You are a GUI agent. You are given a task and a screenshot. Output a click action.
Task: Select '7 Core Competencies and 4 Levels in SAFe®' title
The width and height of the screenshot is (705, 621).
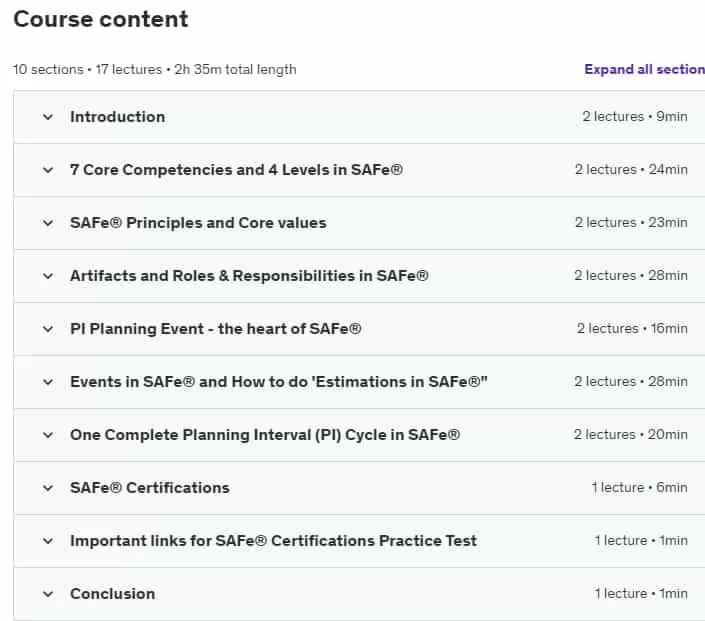236,170
